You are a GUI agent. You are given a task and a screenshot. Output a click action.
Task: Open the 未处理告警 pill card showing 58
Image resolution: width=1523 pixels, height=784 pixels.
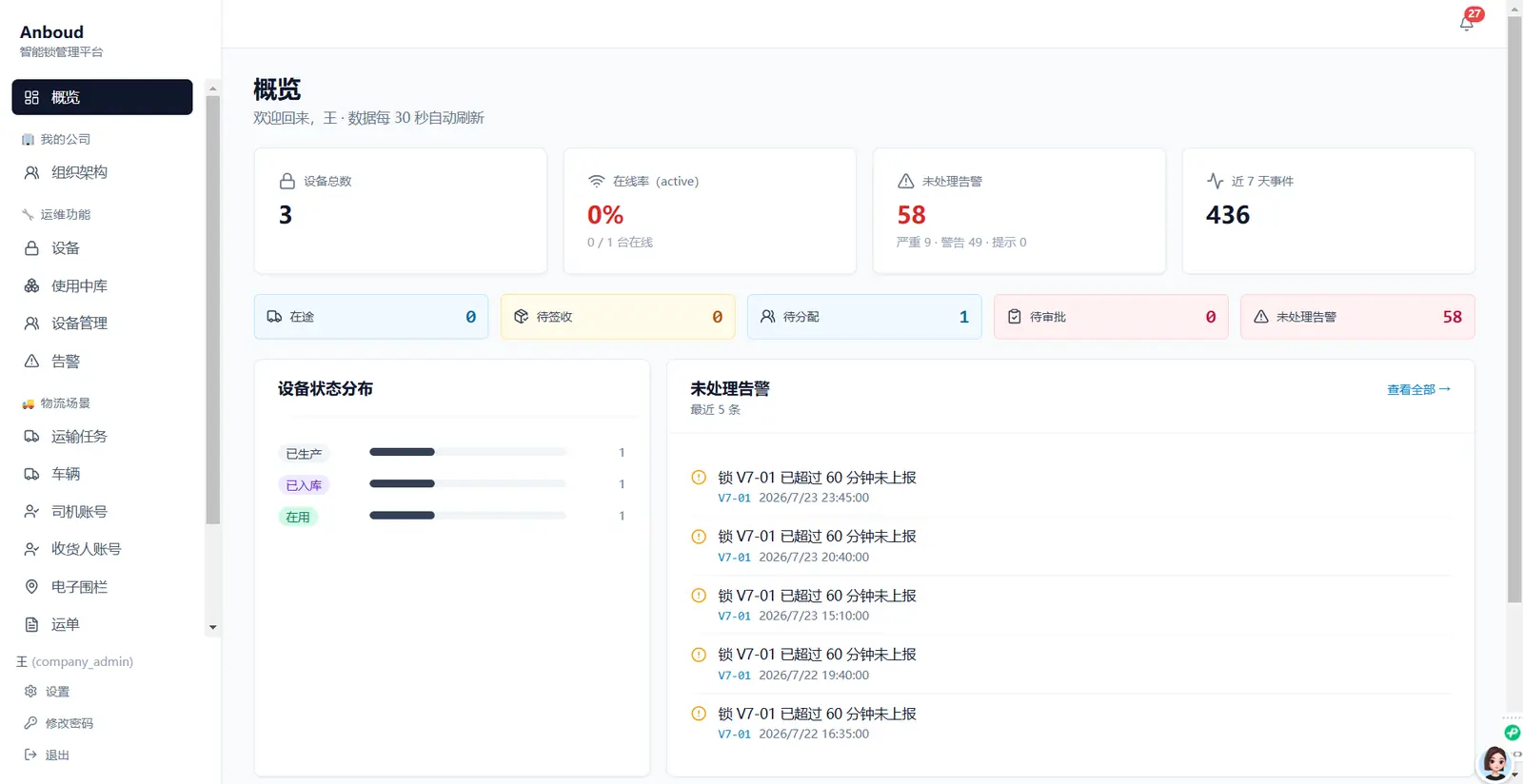click(1357, 317)
